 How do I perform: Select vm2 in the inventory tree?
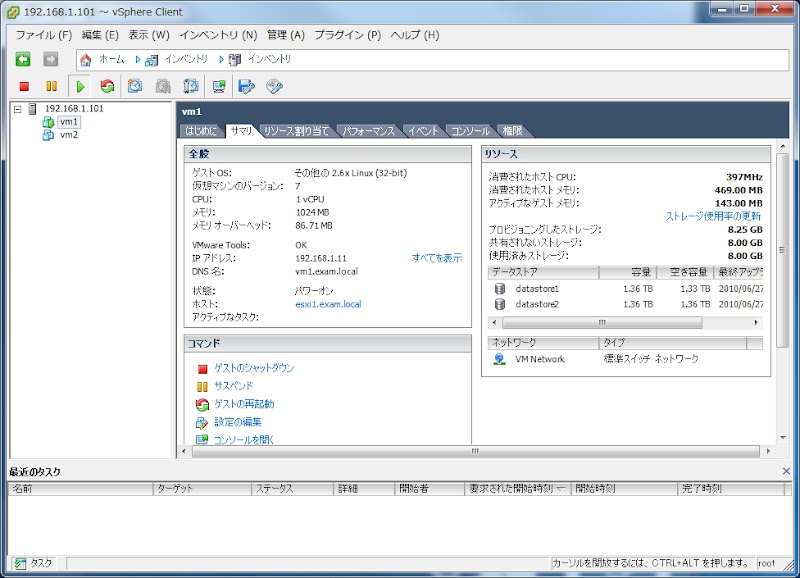point(68,135)
